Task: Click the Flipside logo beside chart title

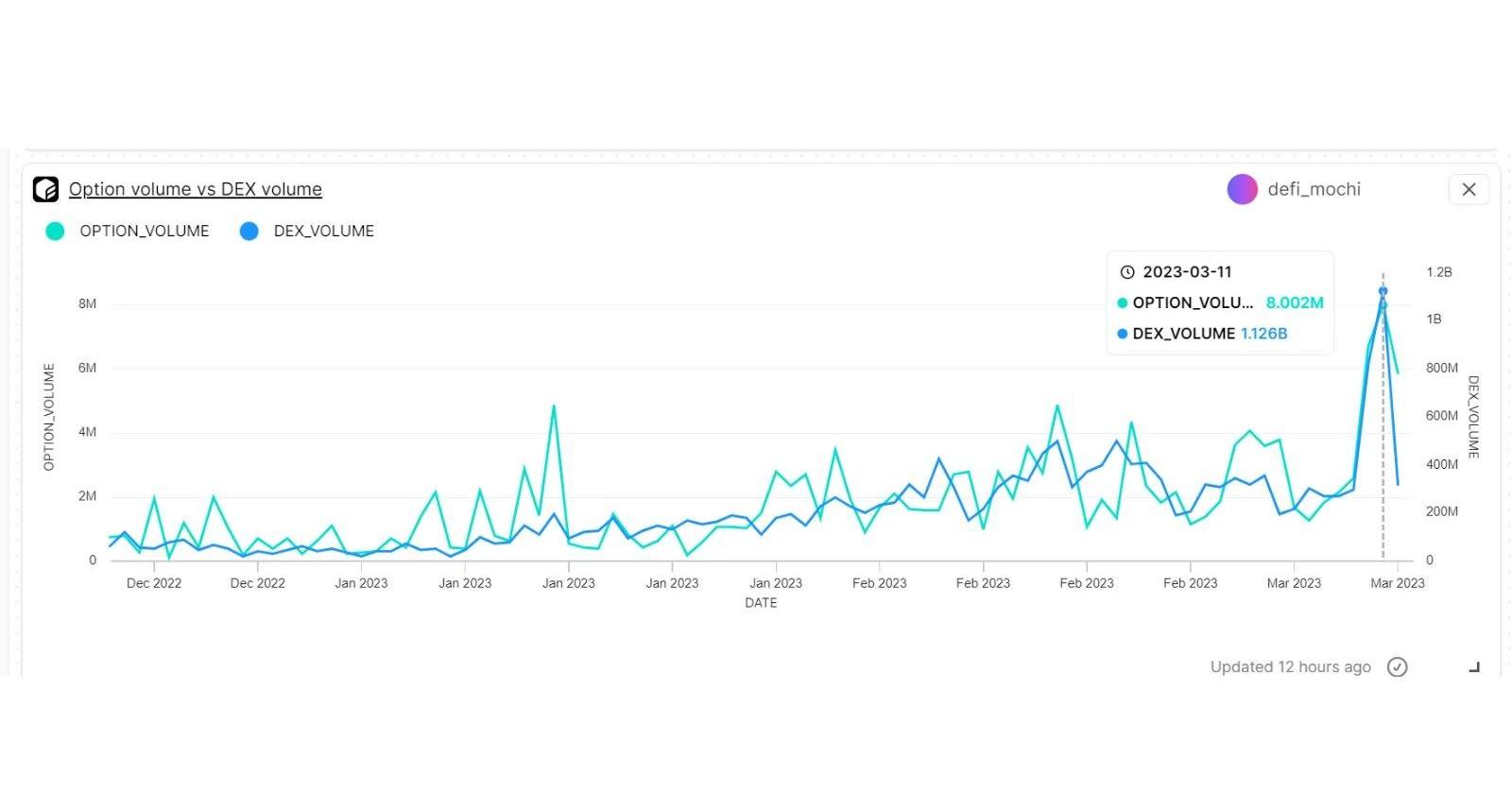Action: [45, 189]
